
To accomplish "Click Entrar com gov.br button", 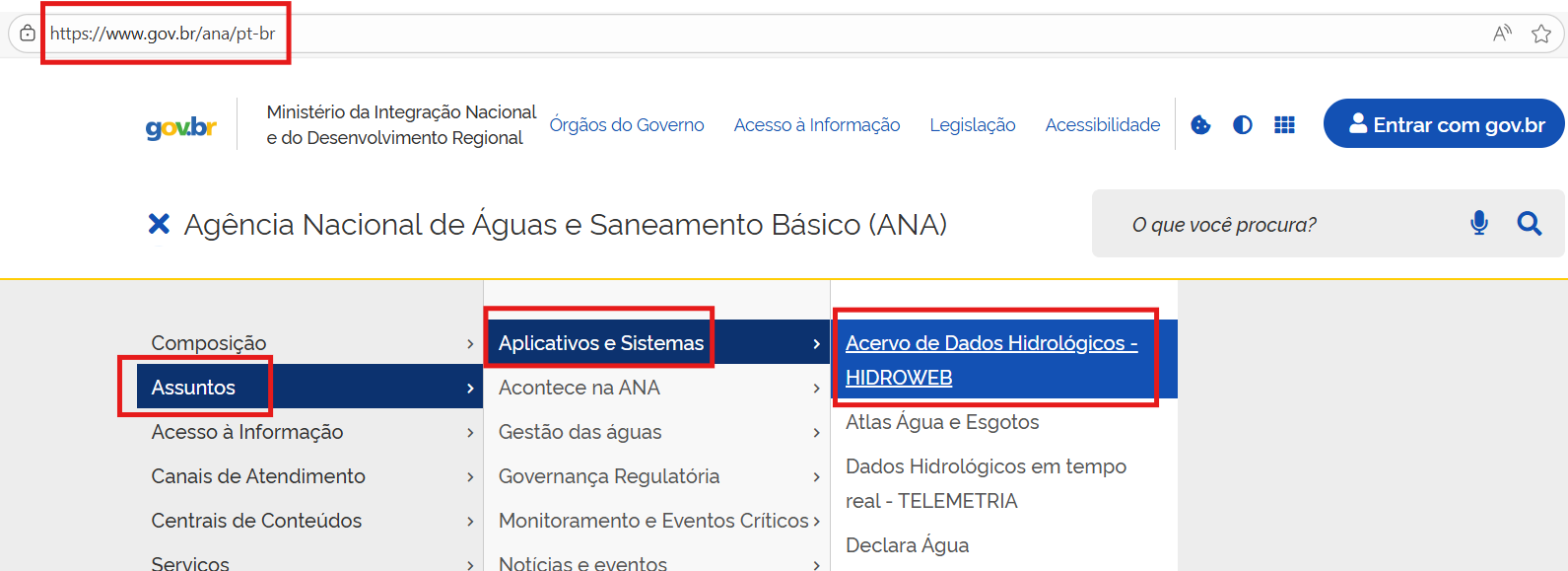I will tap(1444, 124).
